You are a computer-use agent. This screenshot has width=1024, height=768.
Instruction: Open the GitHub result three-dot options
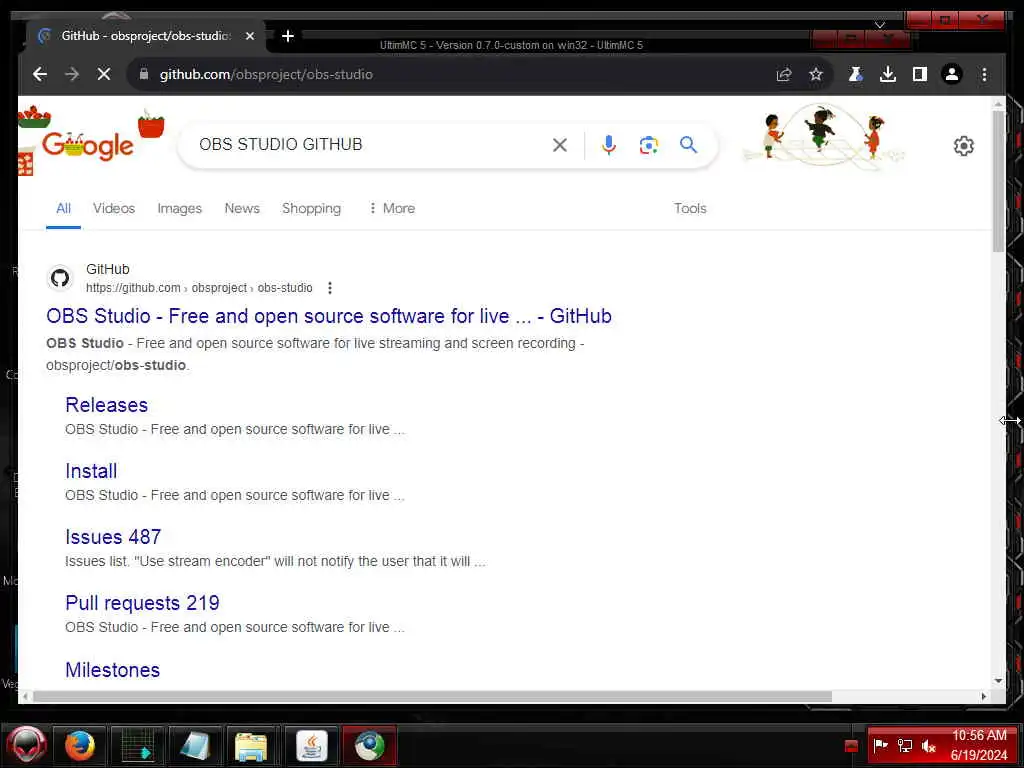[330, 288]
